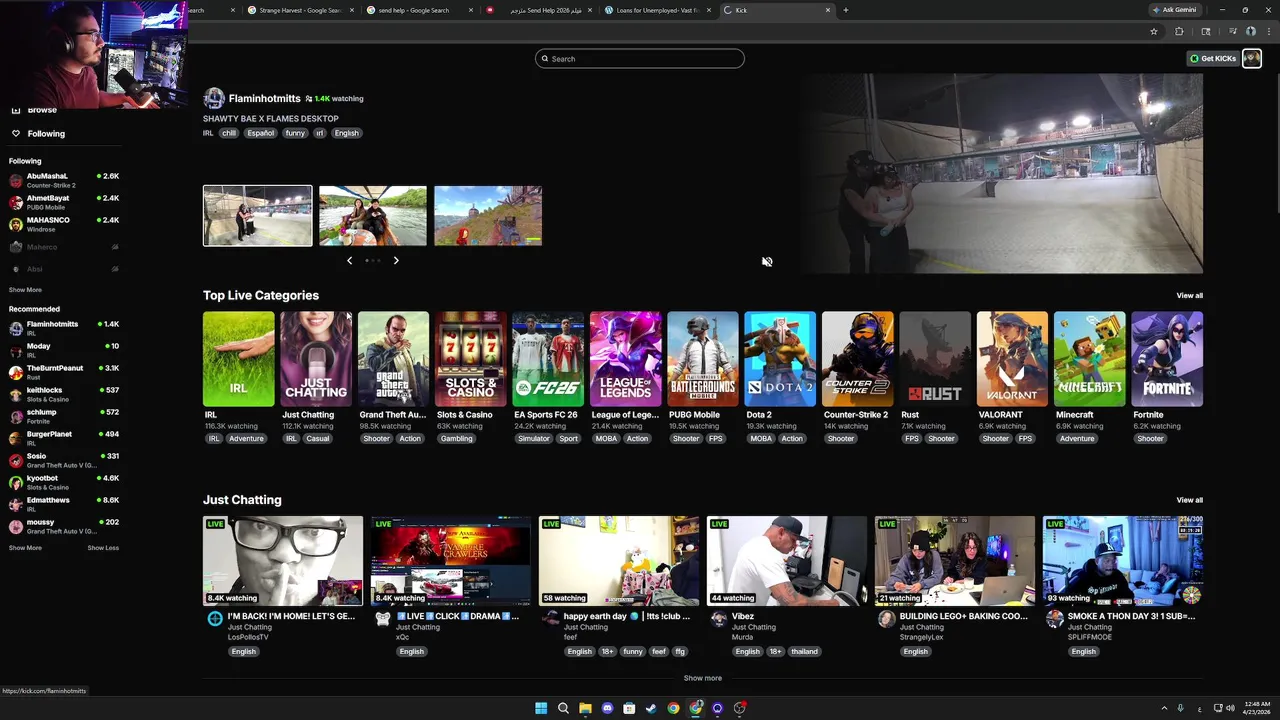Click the thailand tag on Murda's stream
The height and width of the screenshot is (720, 1280).
(804, 652)
